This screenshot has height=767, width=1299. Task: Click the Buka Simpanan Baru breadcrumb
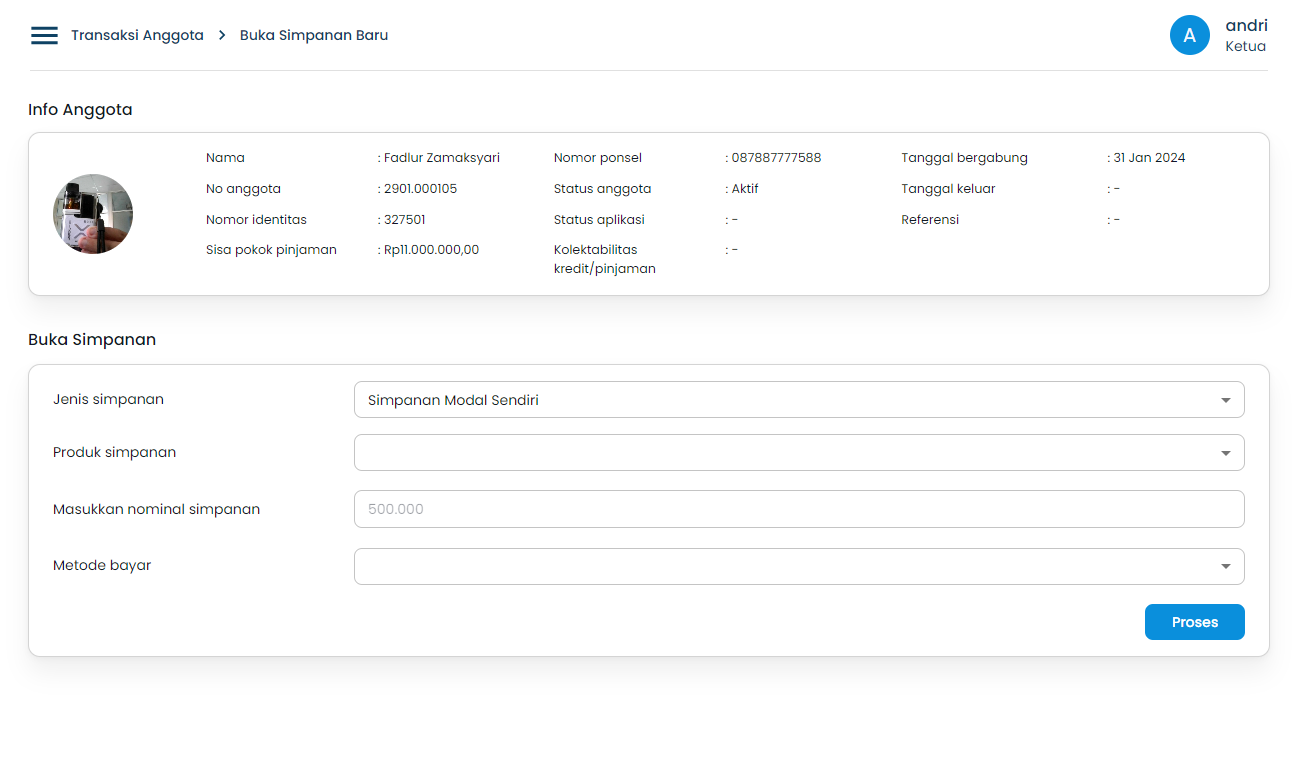click(314, 35)
